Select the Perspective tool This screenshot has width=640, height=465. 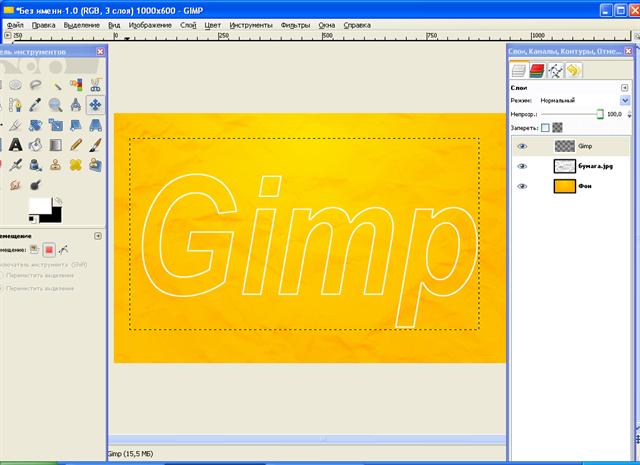click(x=95, y=125)
